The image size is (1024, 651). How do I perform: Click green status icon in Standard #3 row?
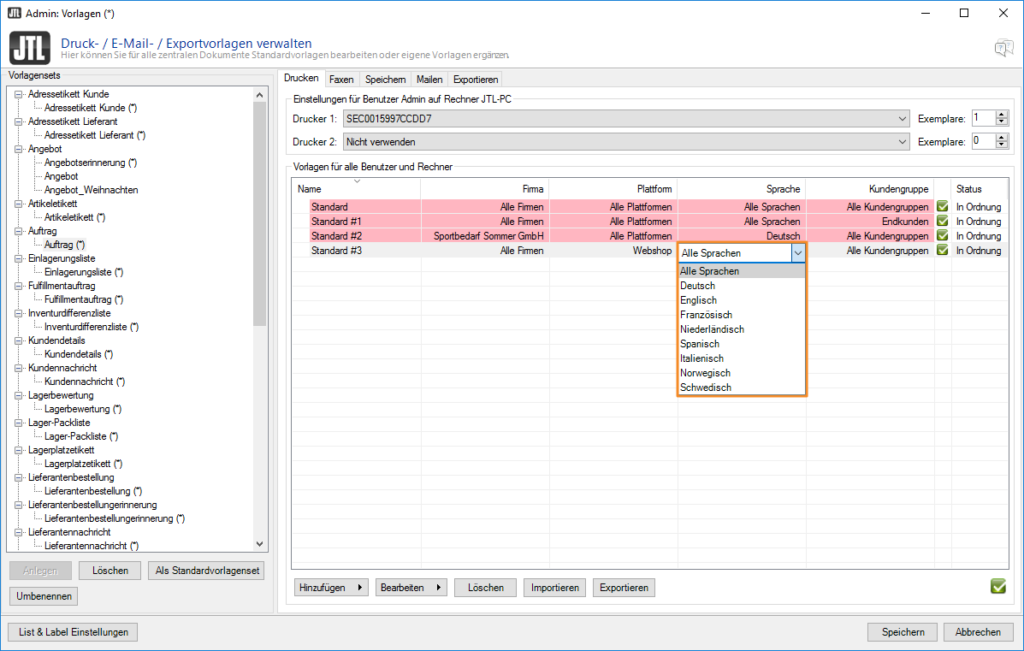point(942,251)
